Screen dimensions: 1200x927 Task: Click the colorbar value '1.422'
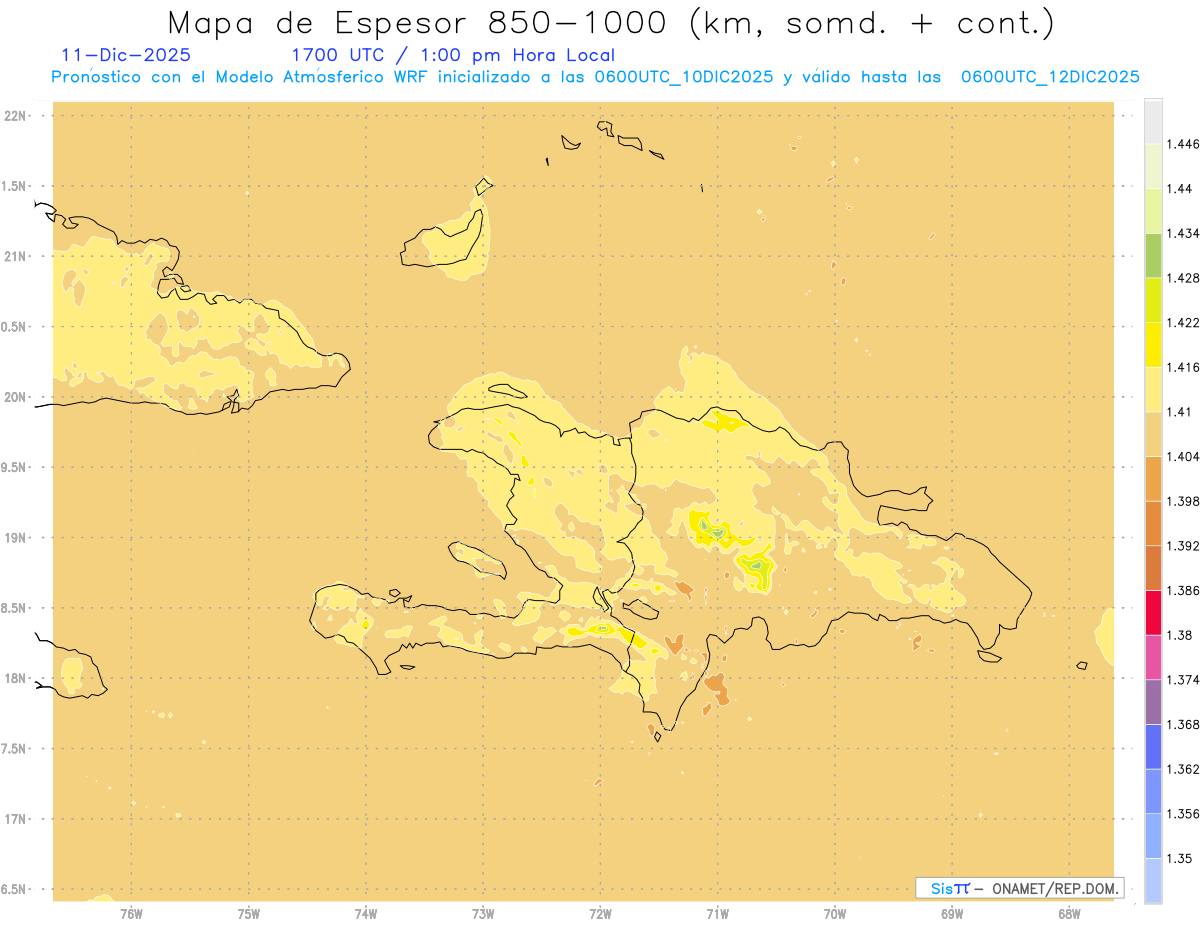[x=1184, y=323]
